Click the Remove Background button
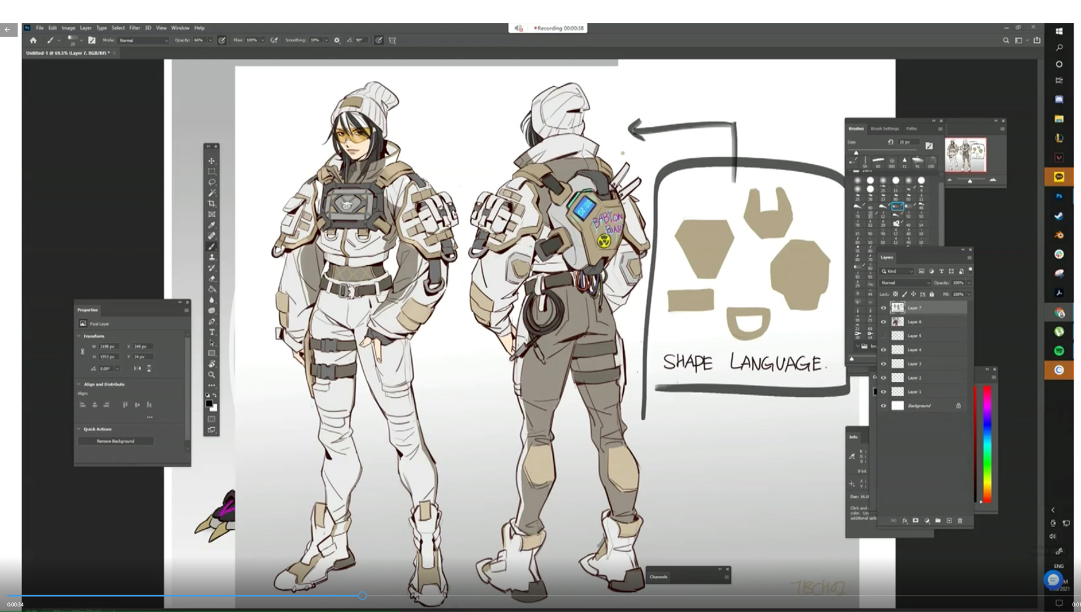The image size is (1081, 612). (x=116, y=441)
